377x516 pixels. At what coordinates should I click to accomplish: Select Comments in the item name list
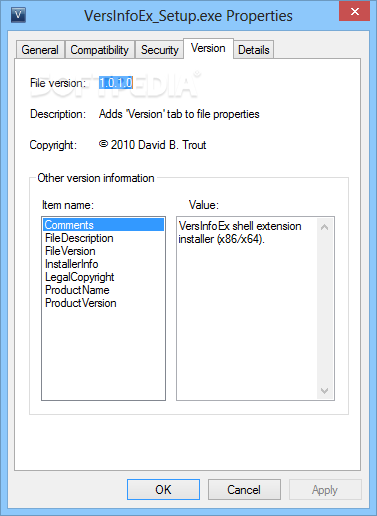pos(103,225)
